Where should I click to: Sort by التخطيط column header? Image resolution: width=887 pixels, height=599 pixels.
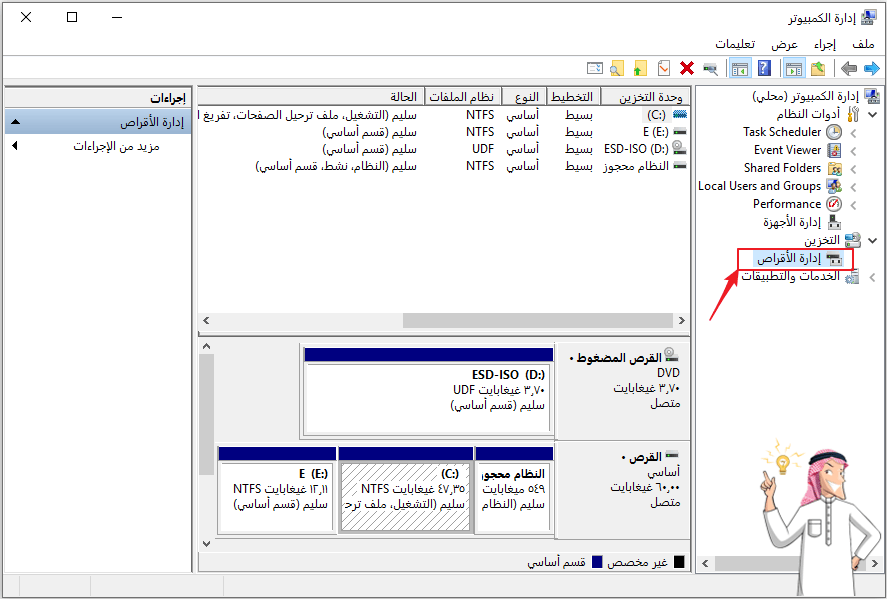point(572,97)
